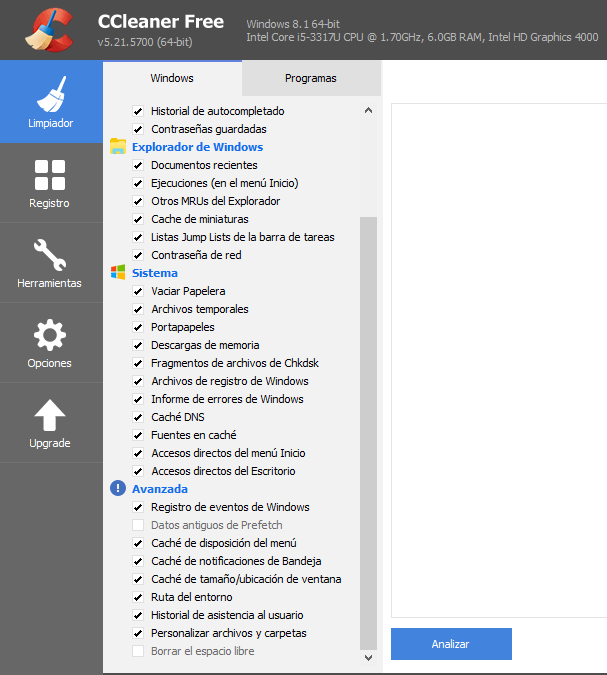Toggle Ruta del entorno checkbox
The image size is (607, 675).
(x=138, y=597)
